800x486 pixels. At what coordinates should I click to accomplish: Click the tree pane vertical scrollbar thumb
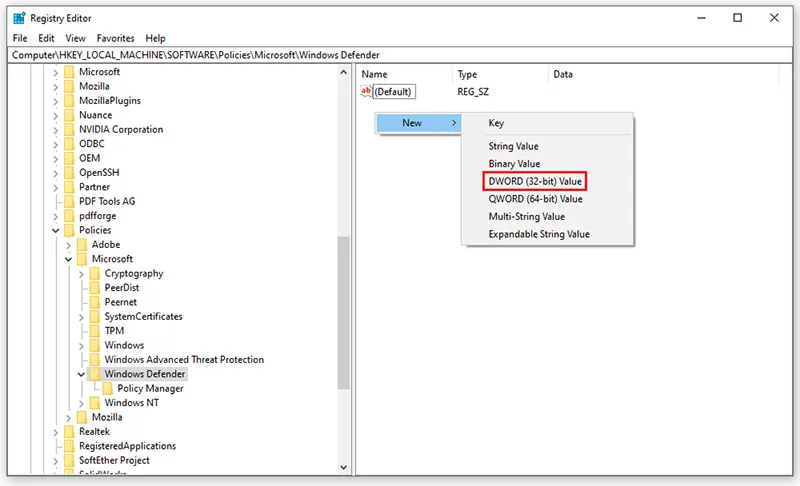click(343, 313)
